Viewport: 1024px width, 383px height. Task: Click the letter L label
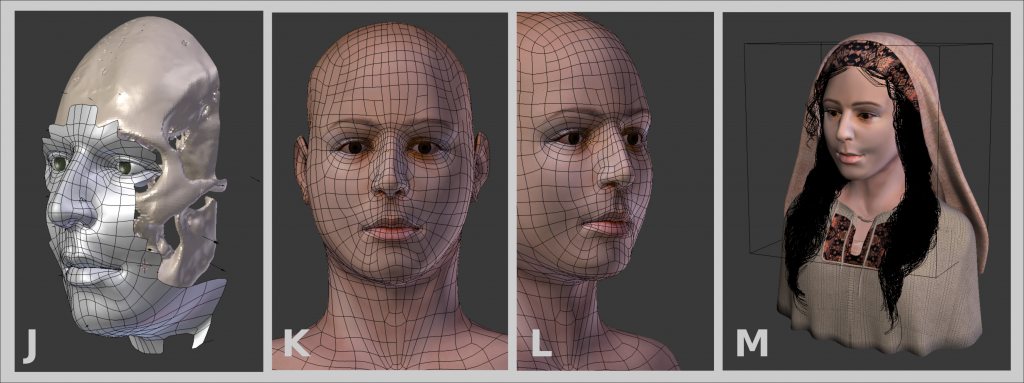coord(542,344)
